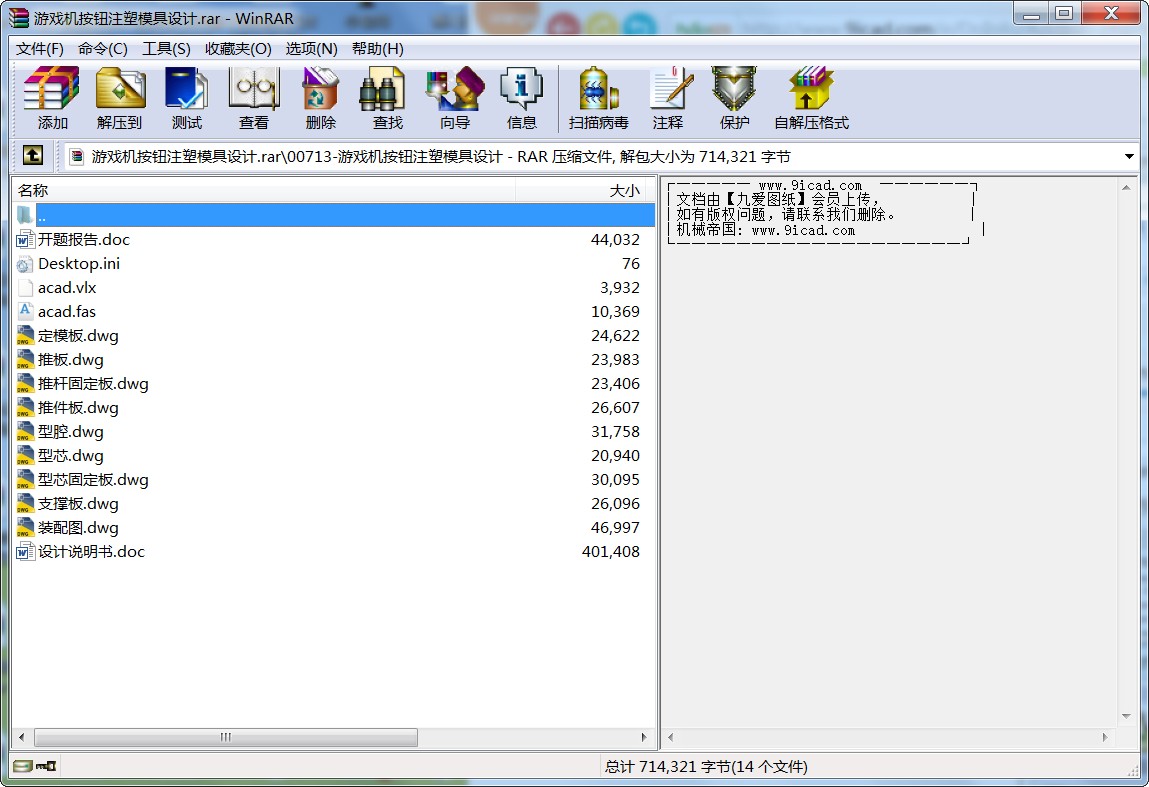The height and width of the screenshot is (787, 1149).
Task: Click the file list horizontal scrollbar thumb
Action: 225,738
